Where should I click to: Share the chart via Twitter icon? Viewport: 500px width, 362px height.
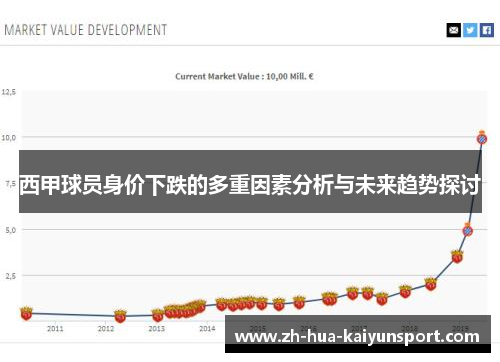[x=470, y=30]
